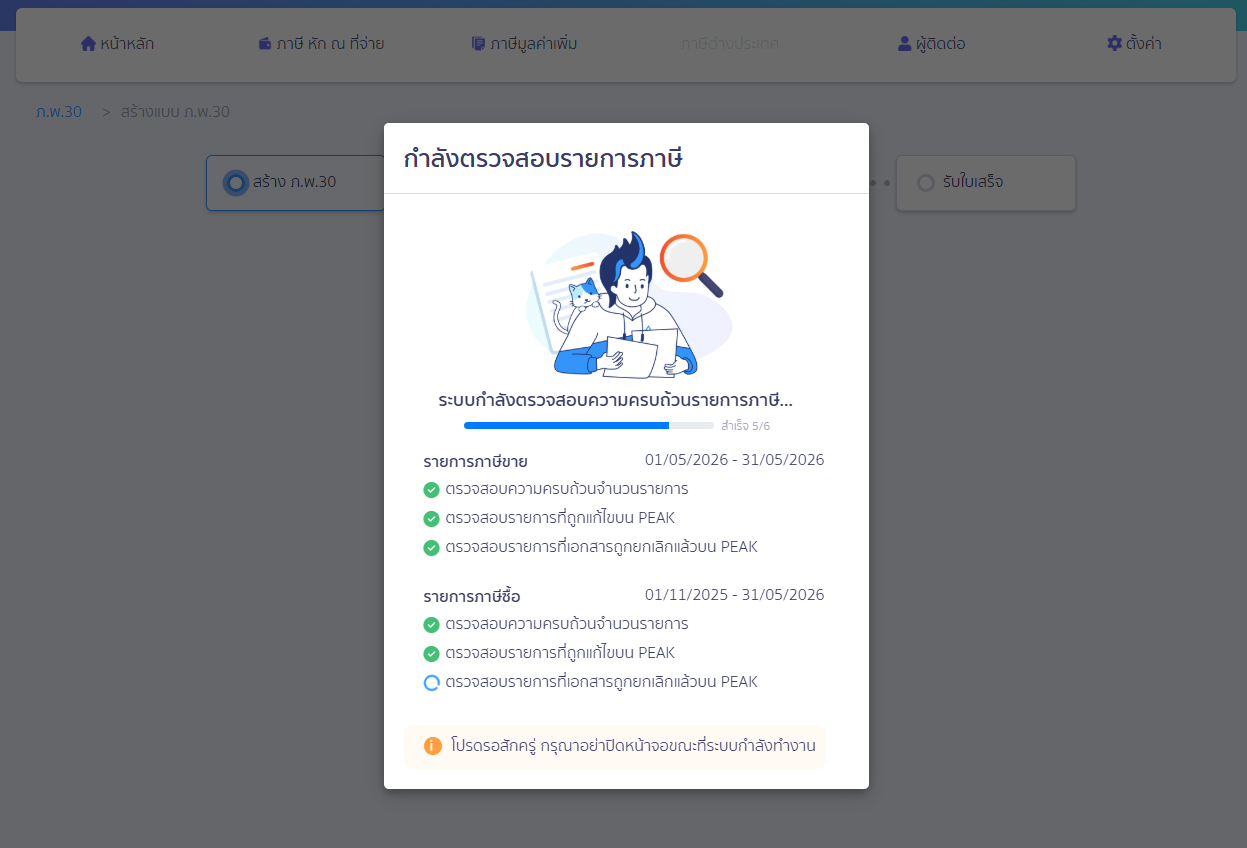The width and height of the screenshot is (1247, 848).
Task: Click the person icon beside ผู้ติดต่อ
Action: pos(904,44)
